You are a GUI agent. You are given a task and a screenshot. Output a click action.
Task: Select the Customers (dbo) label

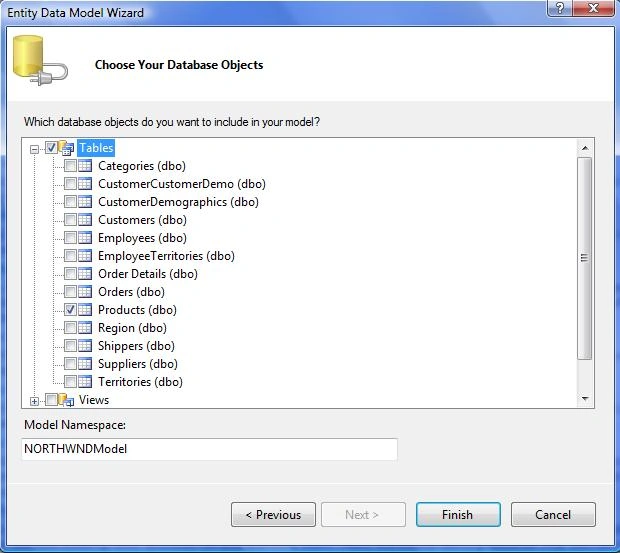(x=142, y=220)
